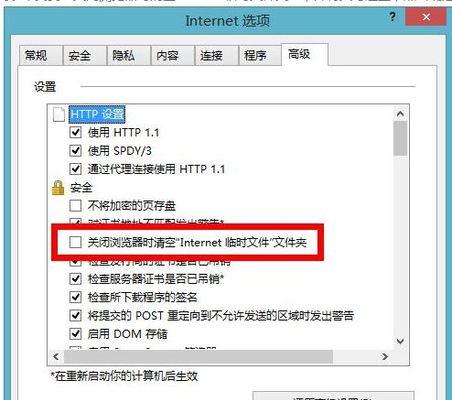Image resolution: width=452 pixels, height=400 pixels.
Task: Click the horizontal scrollbar thumb
Action: [199, 356]
